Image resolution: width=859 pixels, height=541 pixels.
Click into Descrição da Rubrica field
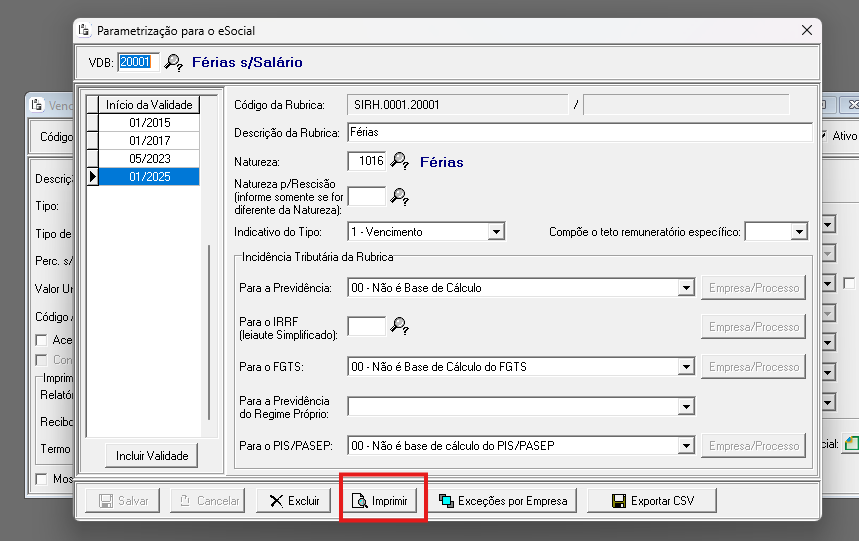pyautogui.click(x=578, y=132)
